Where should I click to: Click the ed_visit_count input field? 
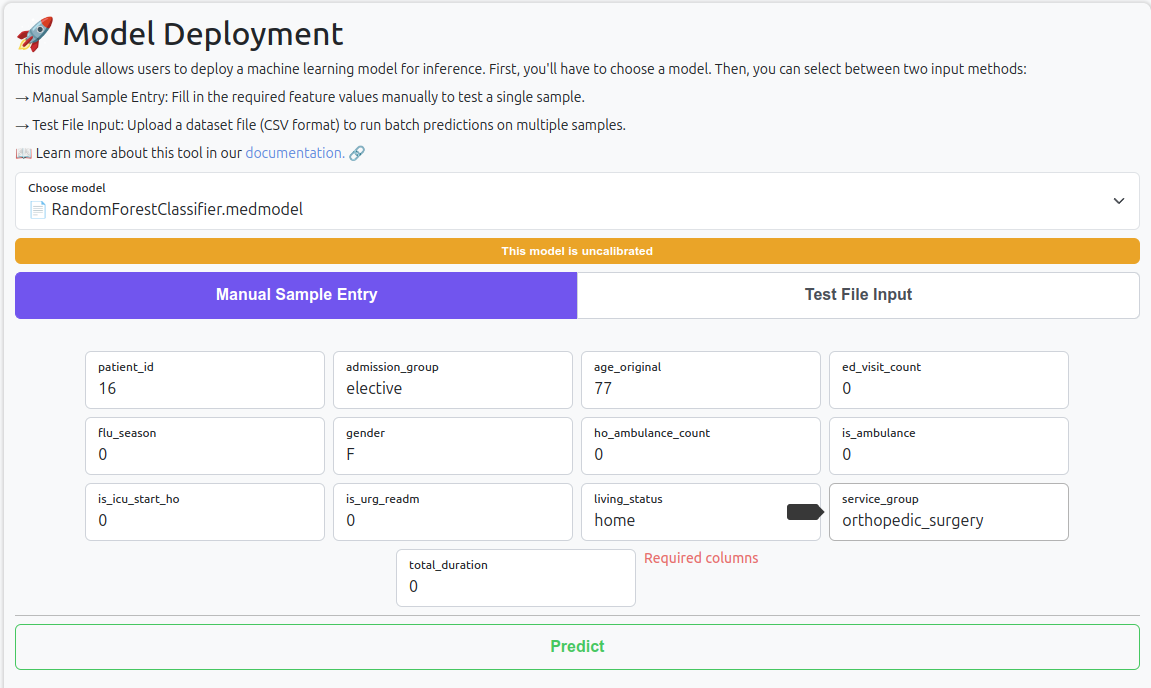948,388
